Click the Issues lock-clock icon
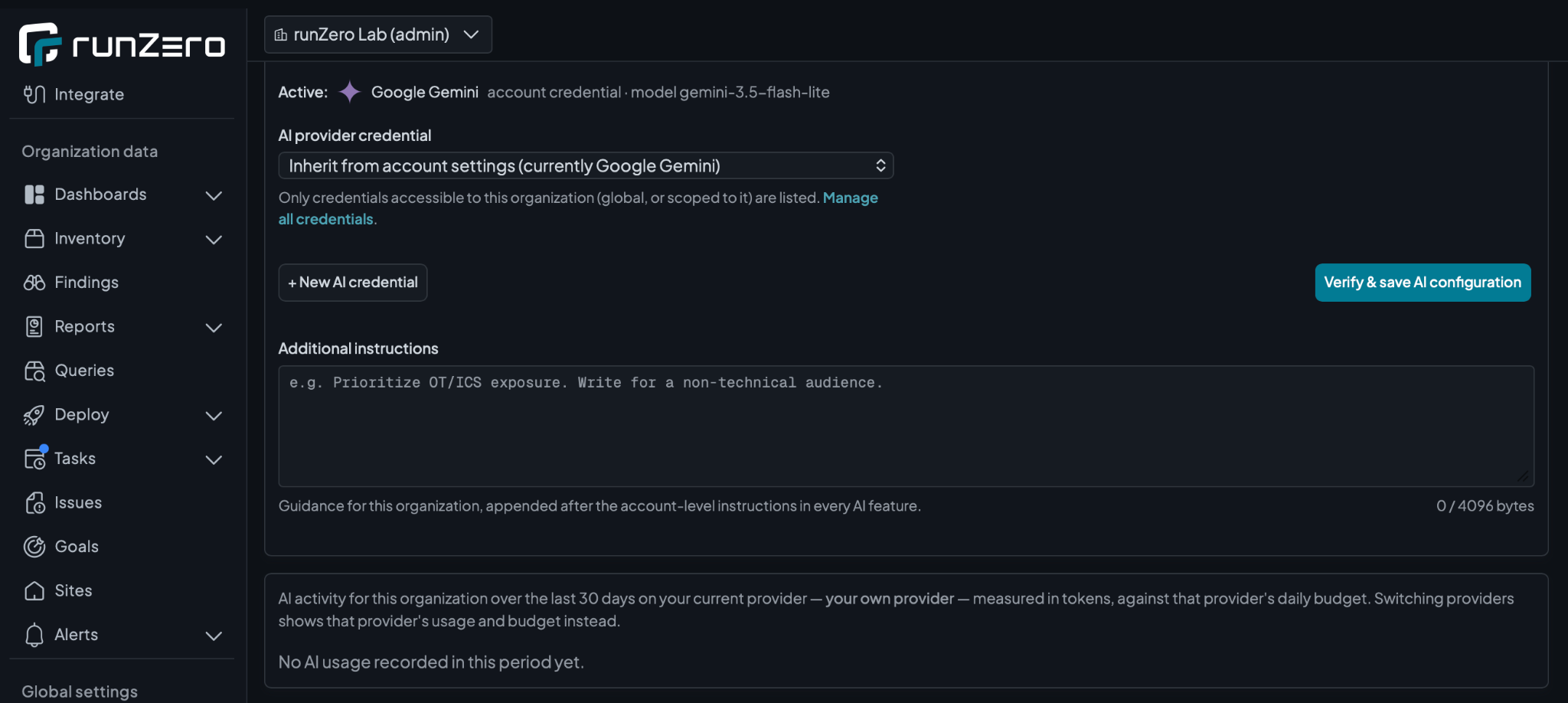1568x703 pixels. [x=34, y=503]
